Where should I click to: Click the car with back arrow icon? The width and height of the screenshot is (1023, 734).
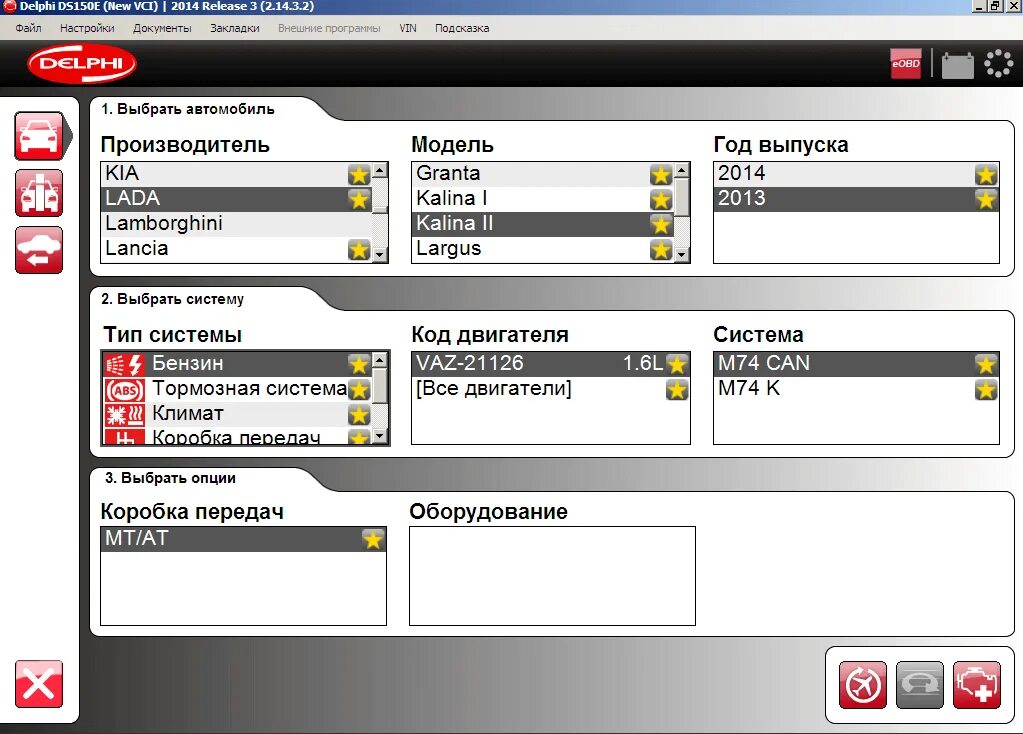pos(39,250)
